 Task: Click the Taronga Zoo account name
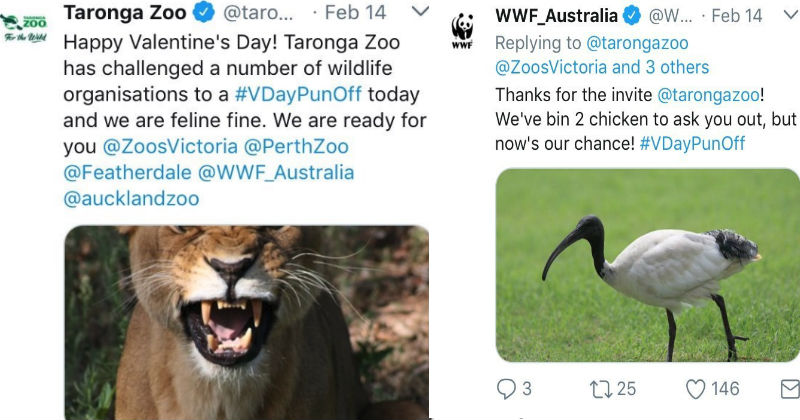pyautogui.click(x=124, y=13)
